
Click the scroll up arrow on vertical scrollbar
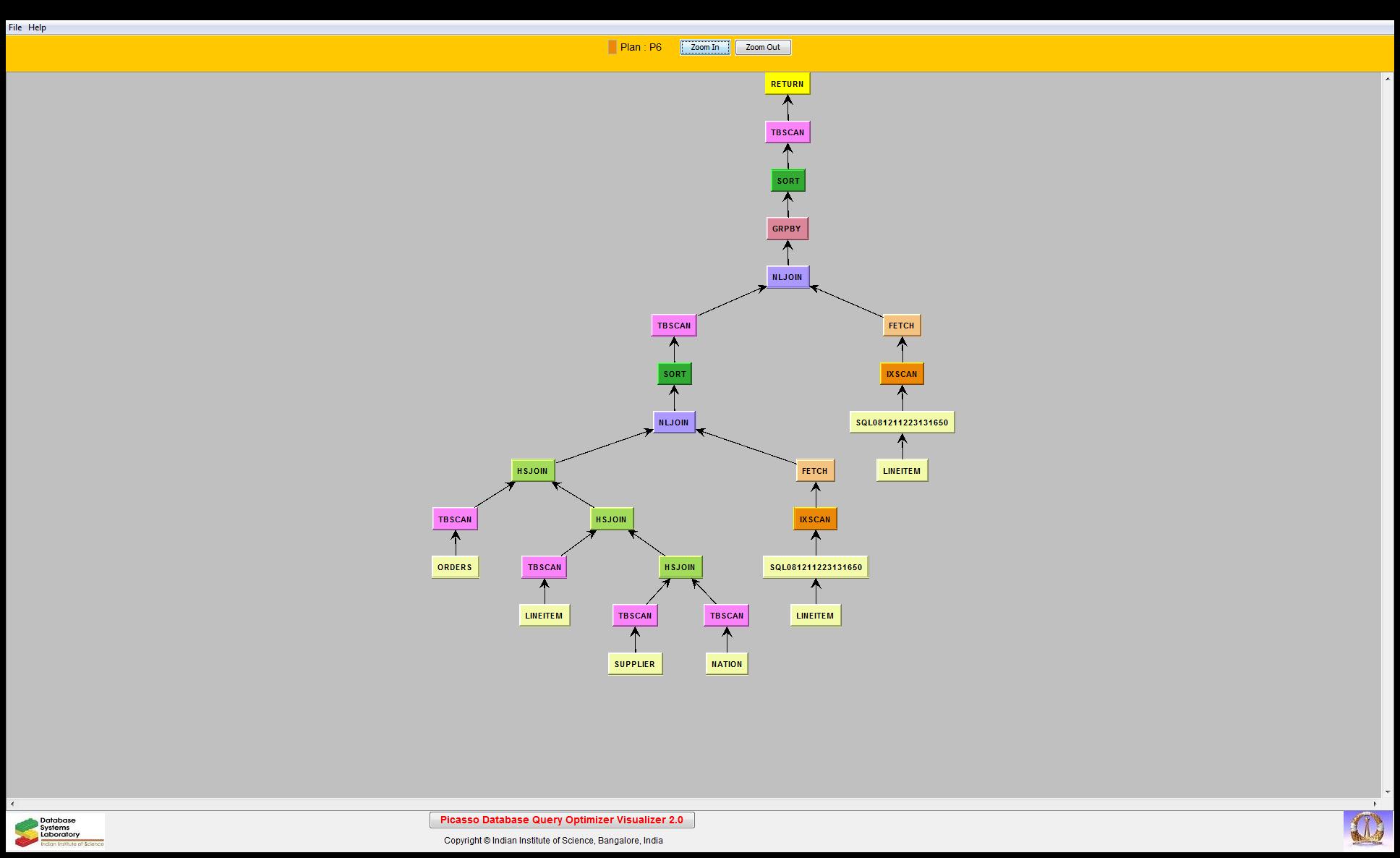pos(1387,78)
